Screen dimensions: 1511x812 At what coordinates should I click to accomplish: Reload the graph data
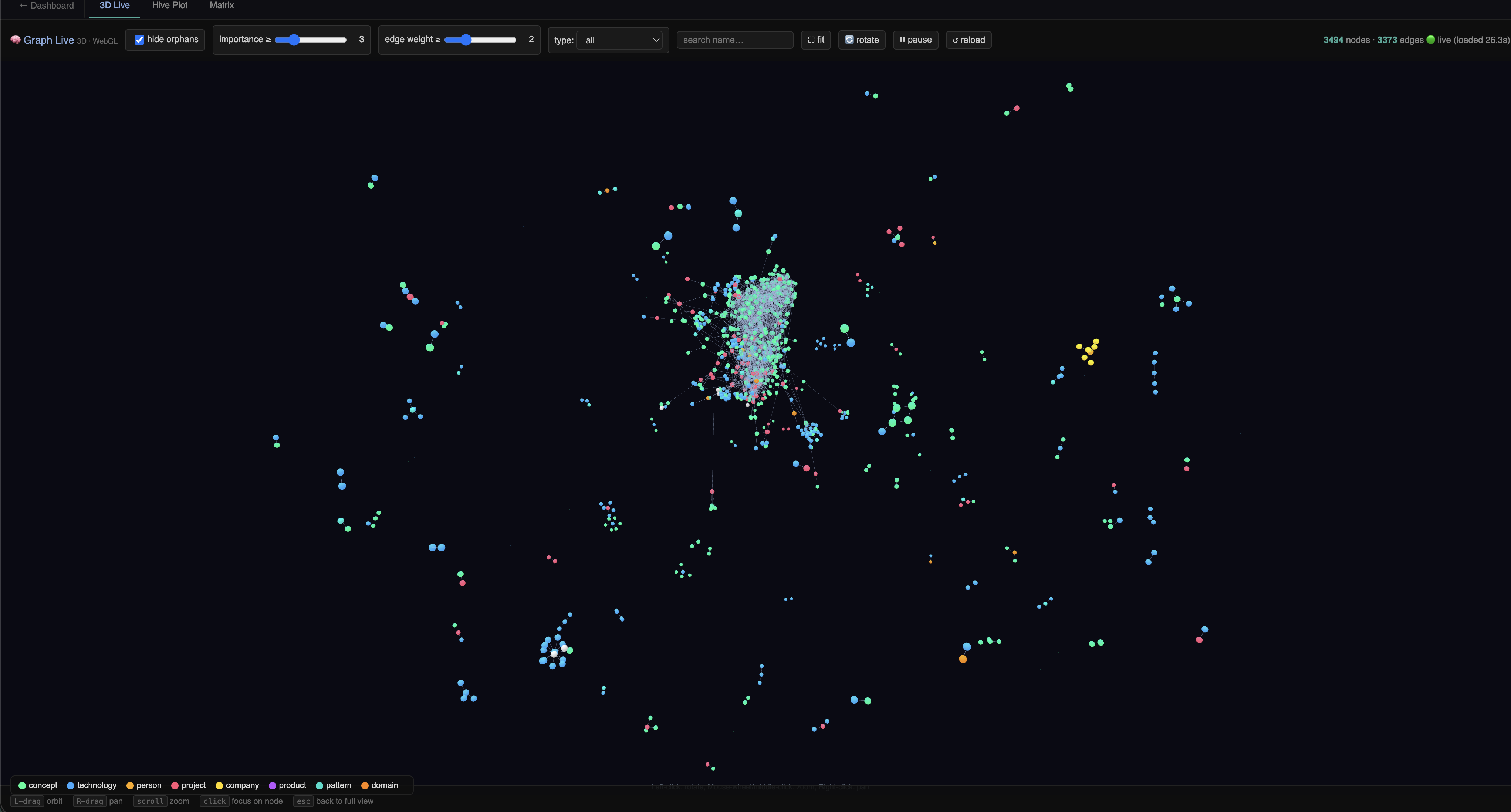click(x=969, y=40)
